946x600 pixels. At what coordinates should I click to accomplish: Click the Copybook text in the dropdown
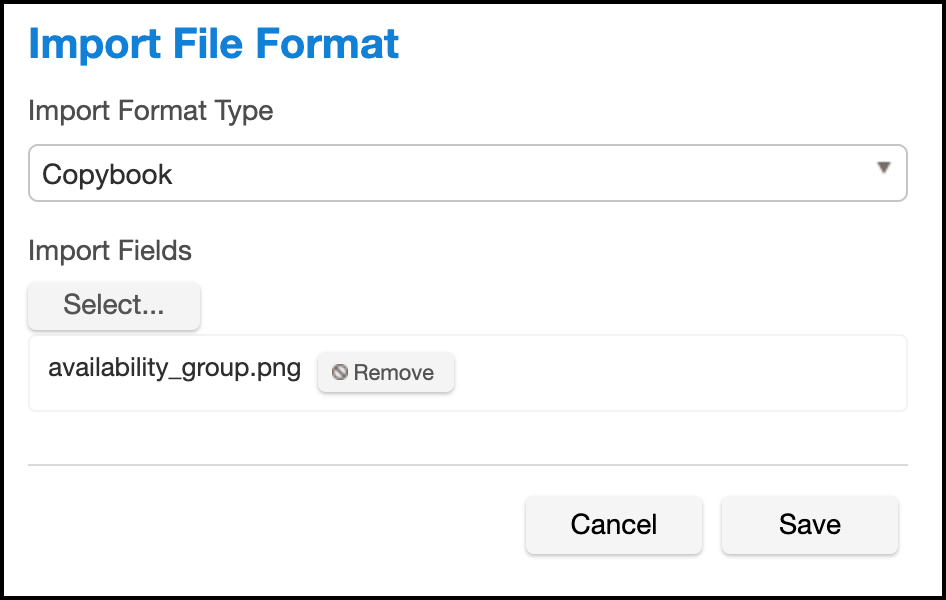tap(107, 174)
